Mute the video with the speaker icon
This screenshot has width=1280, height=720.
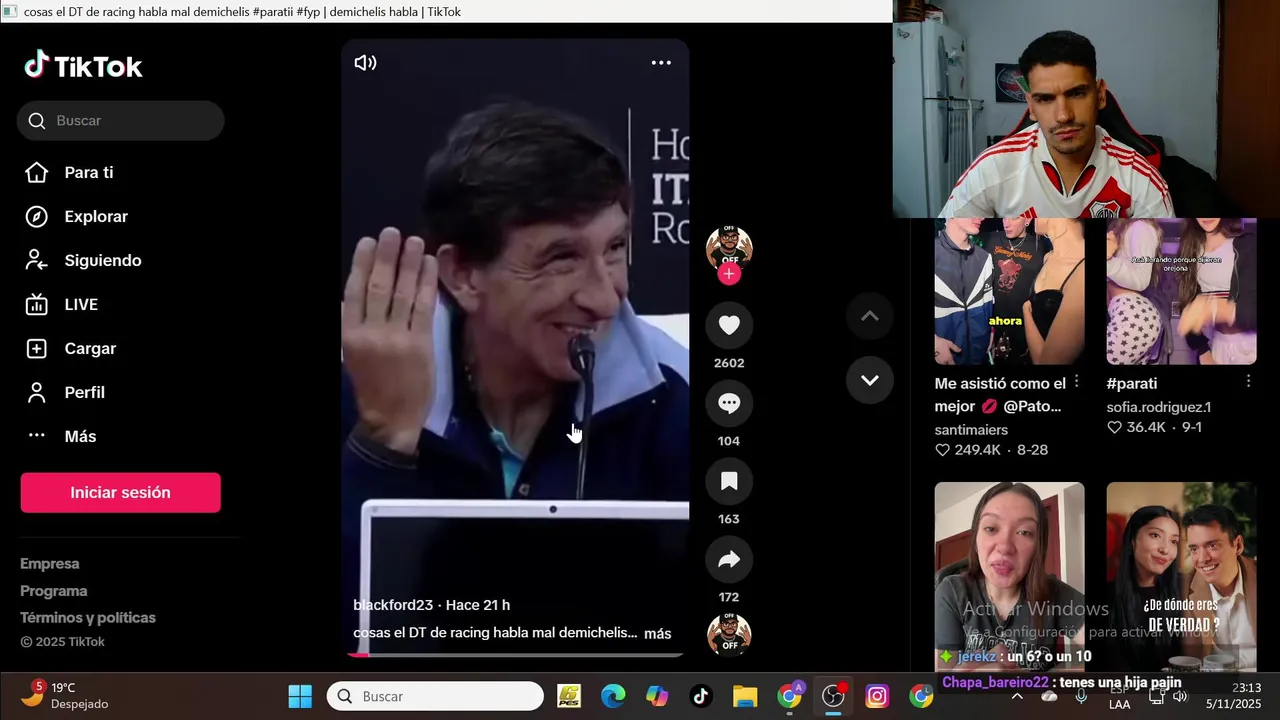tap(365, 63)
